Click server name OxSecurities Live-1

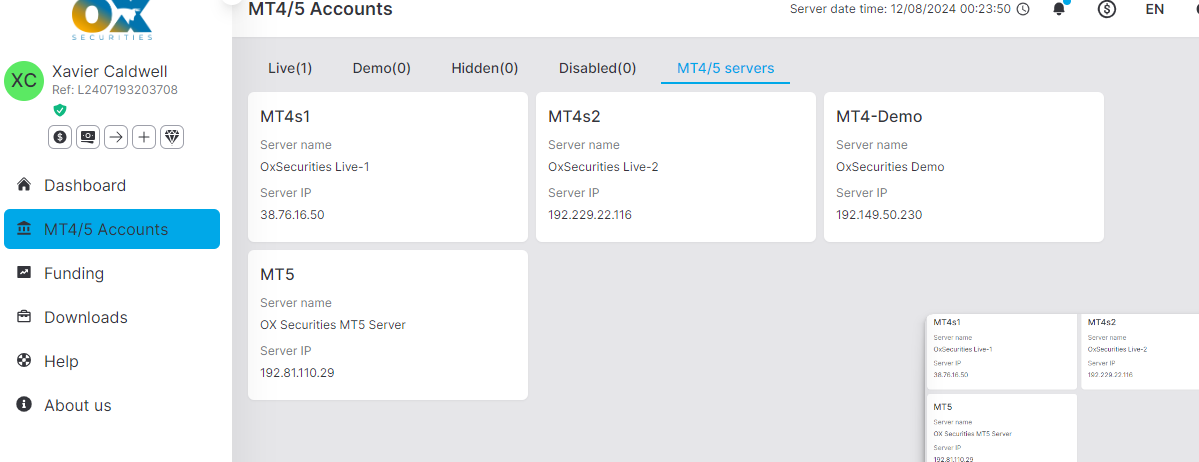315,167
